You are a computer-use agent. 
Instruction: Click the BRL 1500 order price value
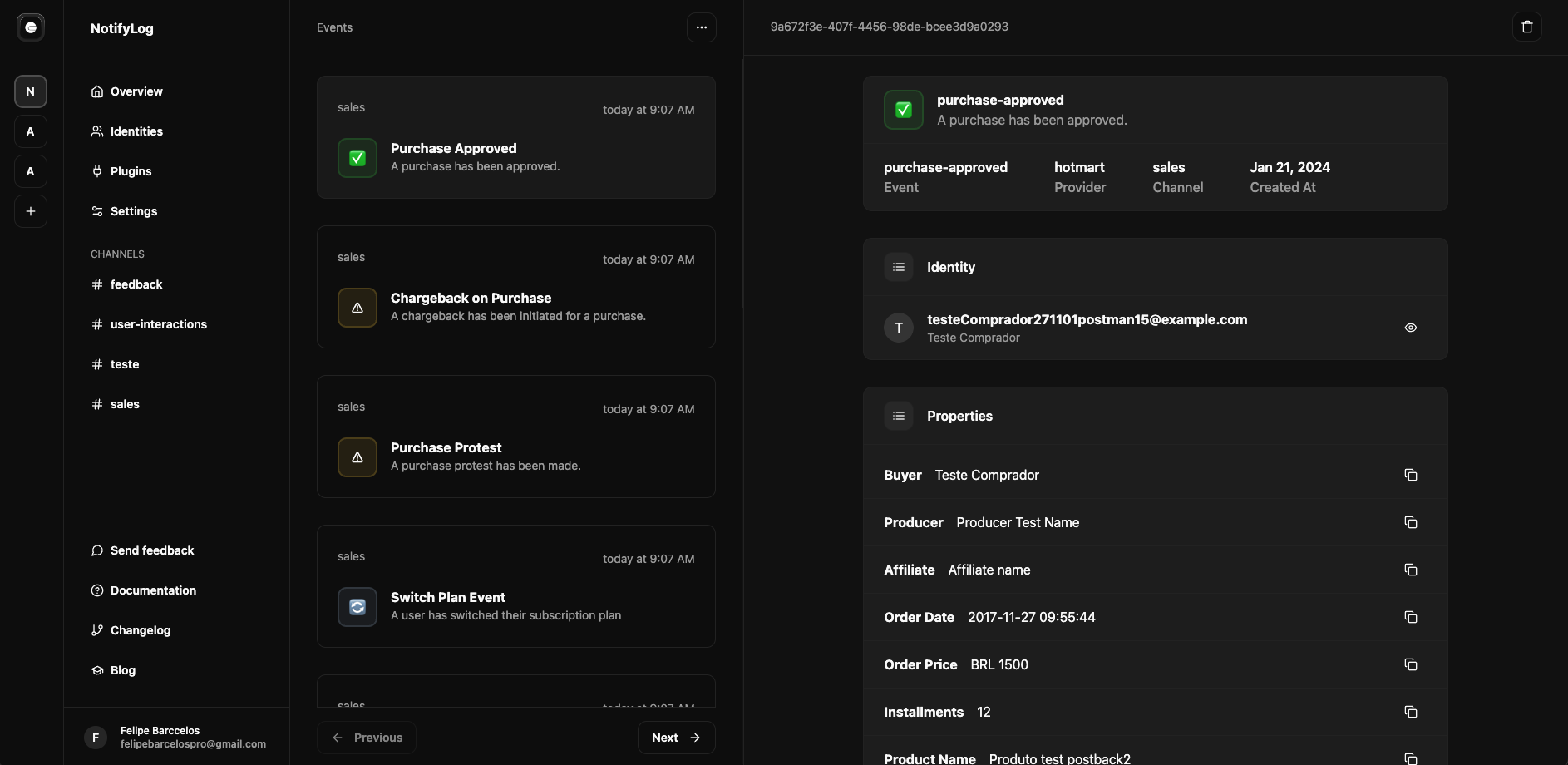(x=999, y=664)
